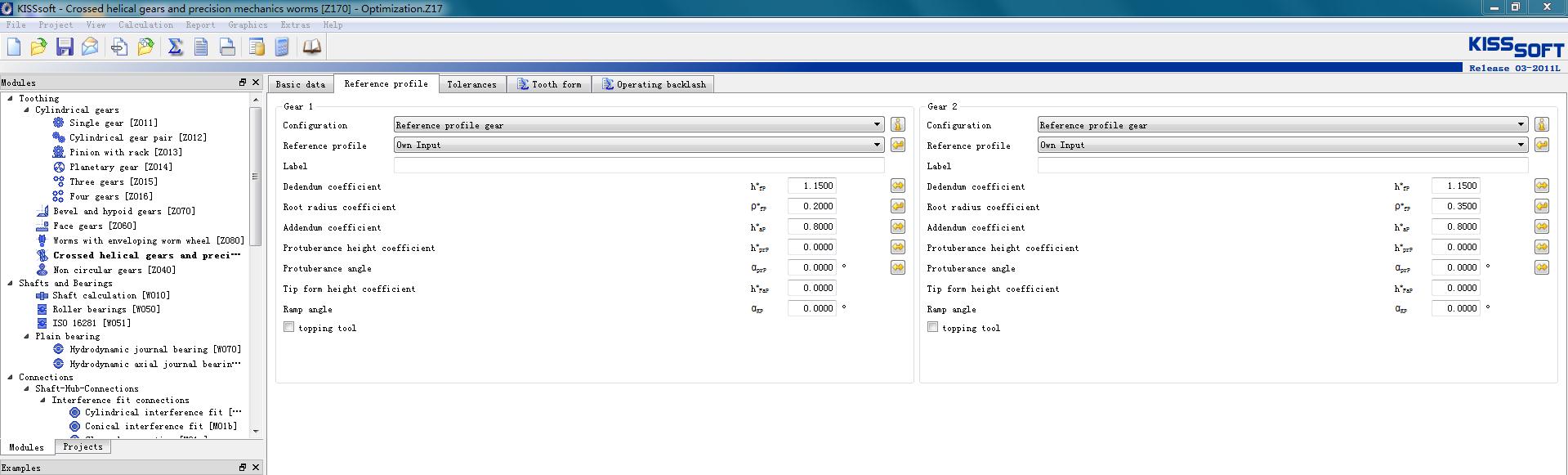Screen dimensions: 1568x475
Task: Click Gear 1 Dedendum coefficient value field
Action: (811, 186)
